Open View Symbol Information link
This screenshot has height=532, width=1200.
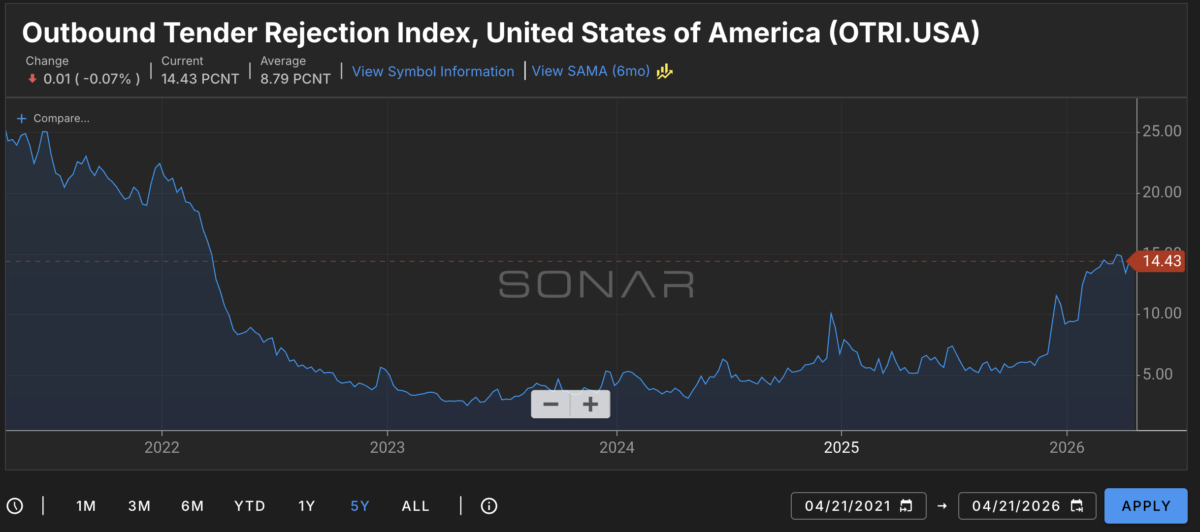coord(433,71)
